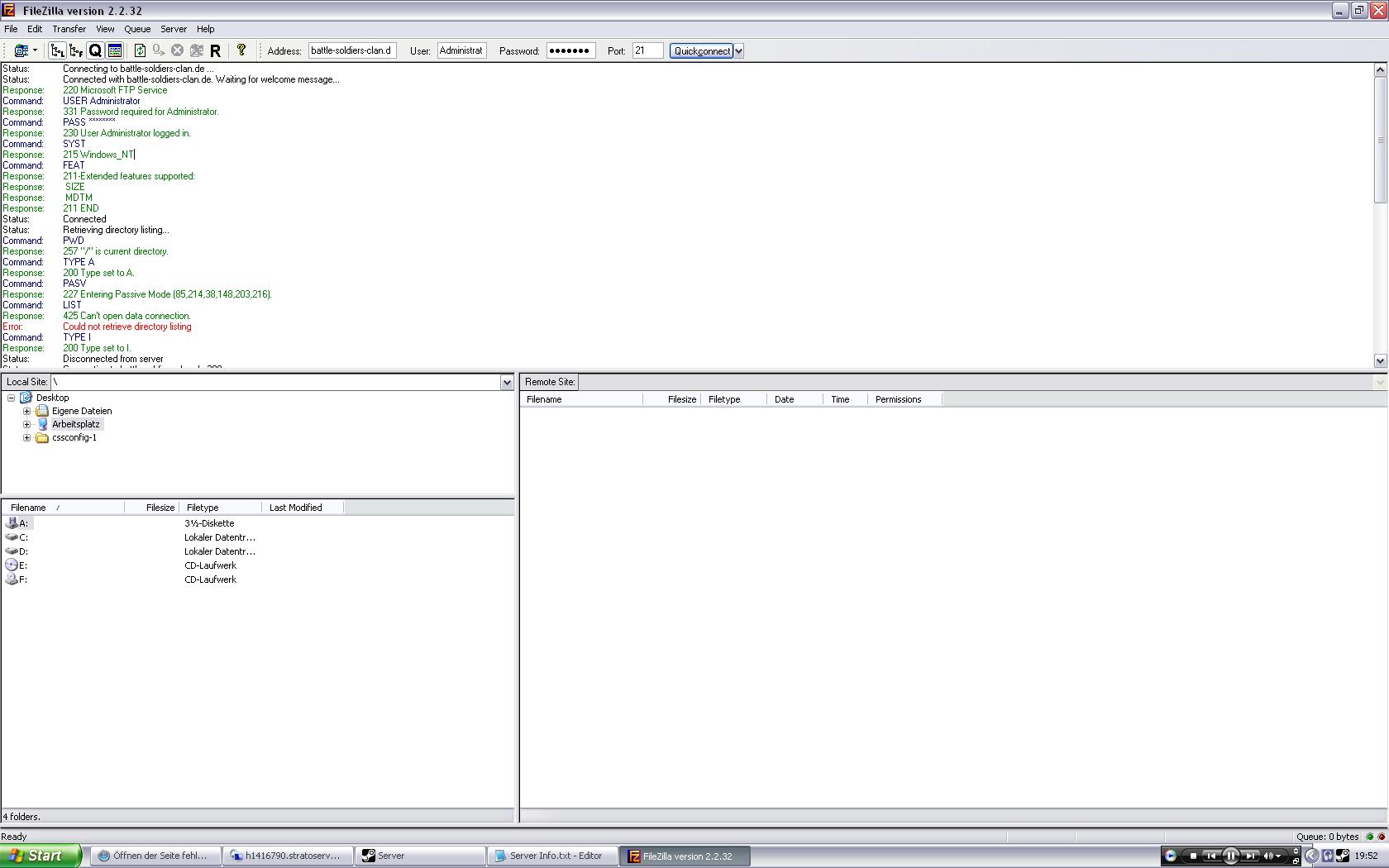Image resolution: width=1389 pixels, height=868 pixels.
Task: Toggle the local directory tree view
Action: pos(57,50)
